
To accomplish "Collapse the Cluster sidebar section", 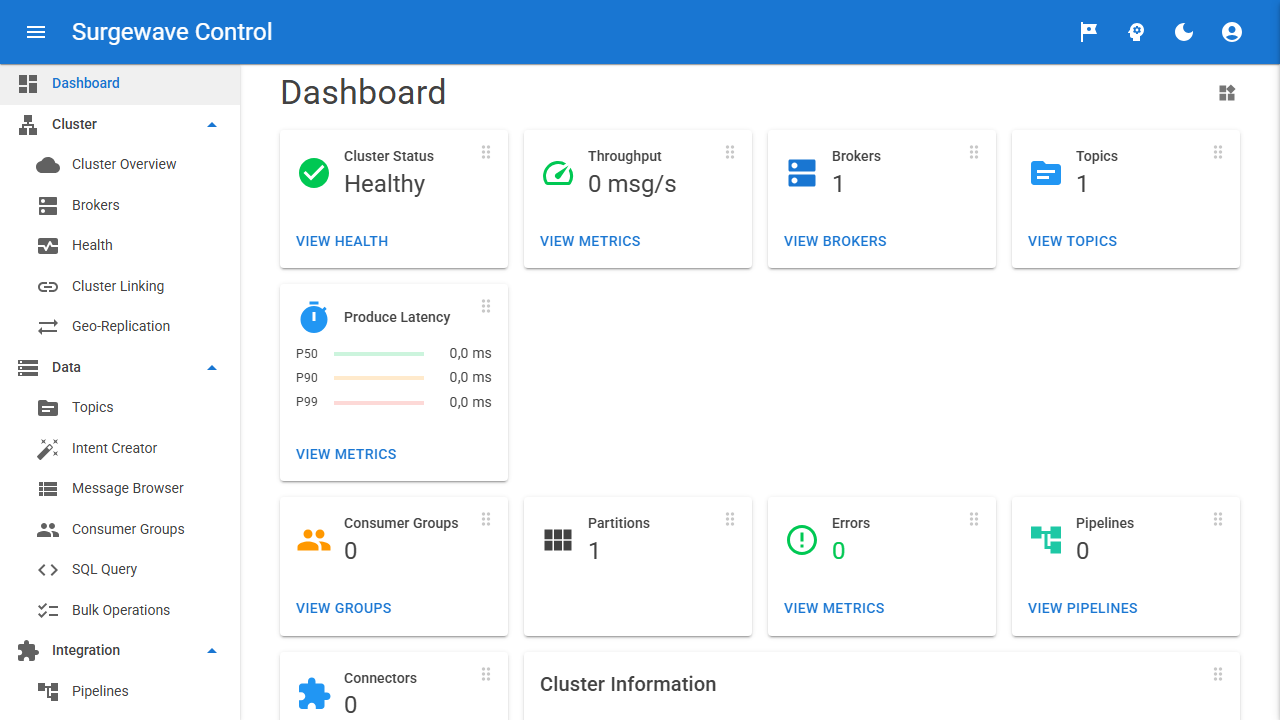I will 211,124.
